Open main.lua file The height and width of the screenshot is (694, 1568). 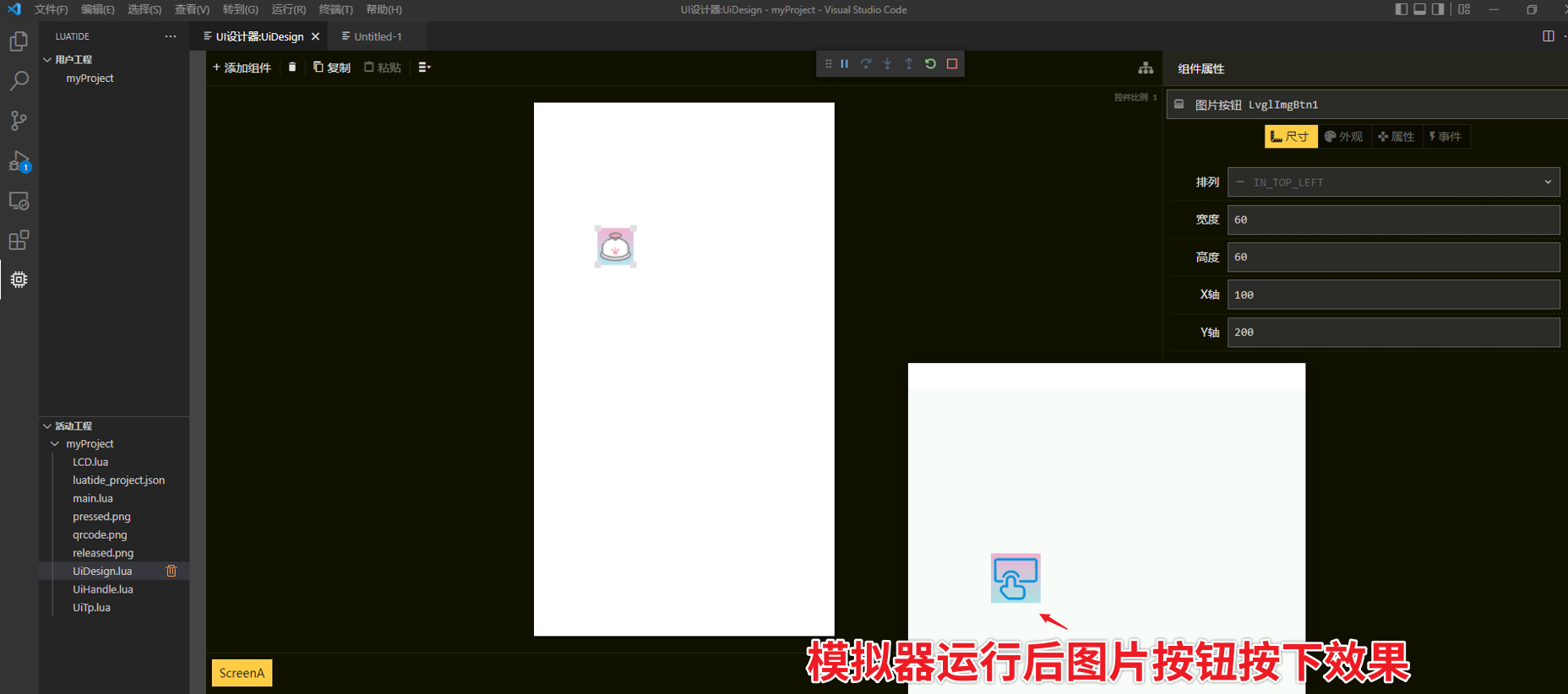tap(93, 499)
